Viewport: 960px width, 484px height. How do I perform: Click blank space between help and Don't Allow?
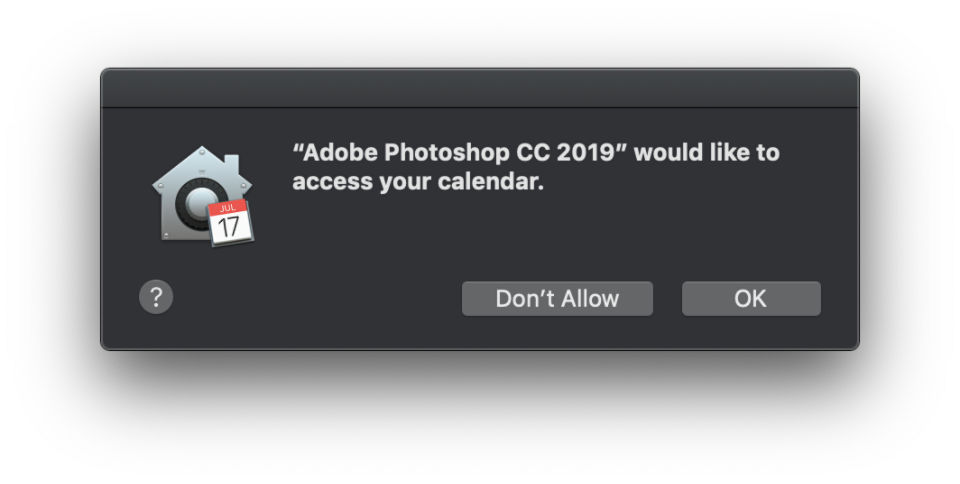317,299
